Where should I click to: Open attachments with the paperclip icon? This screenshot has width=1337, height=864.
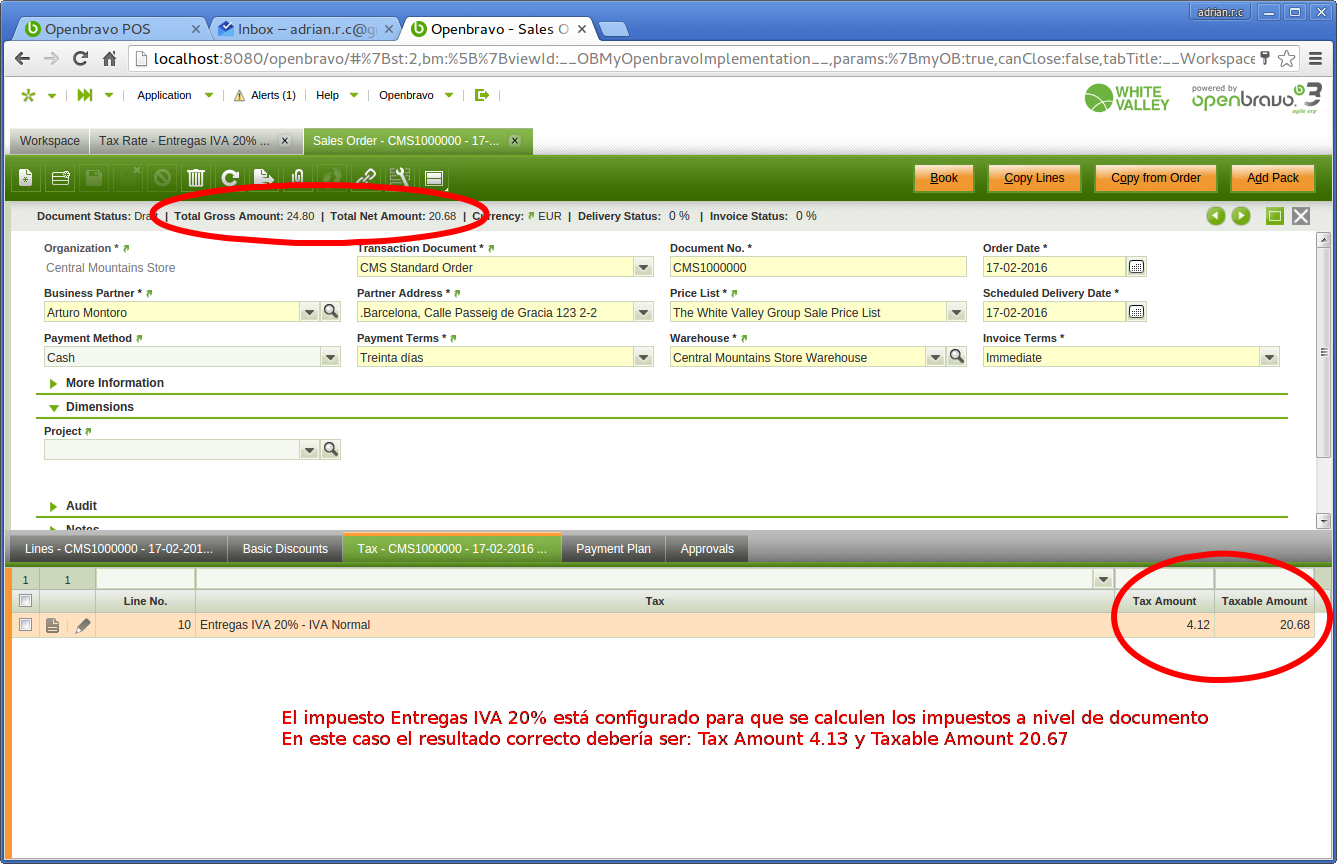(x=298, y=178)
